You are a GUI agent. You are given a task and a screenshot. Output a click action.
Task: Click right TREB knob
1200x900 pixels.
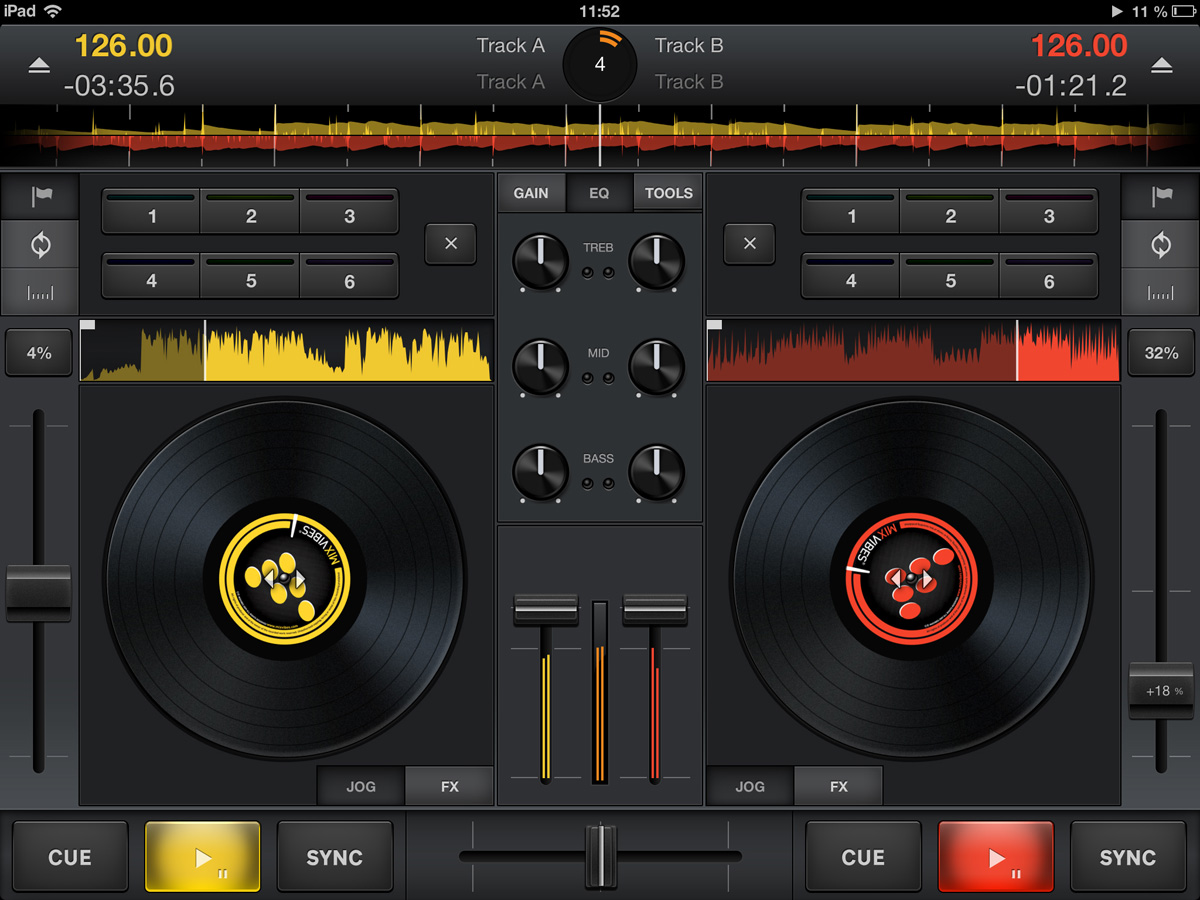coord(656,261)
